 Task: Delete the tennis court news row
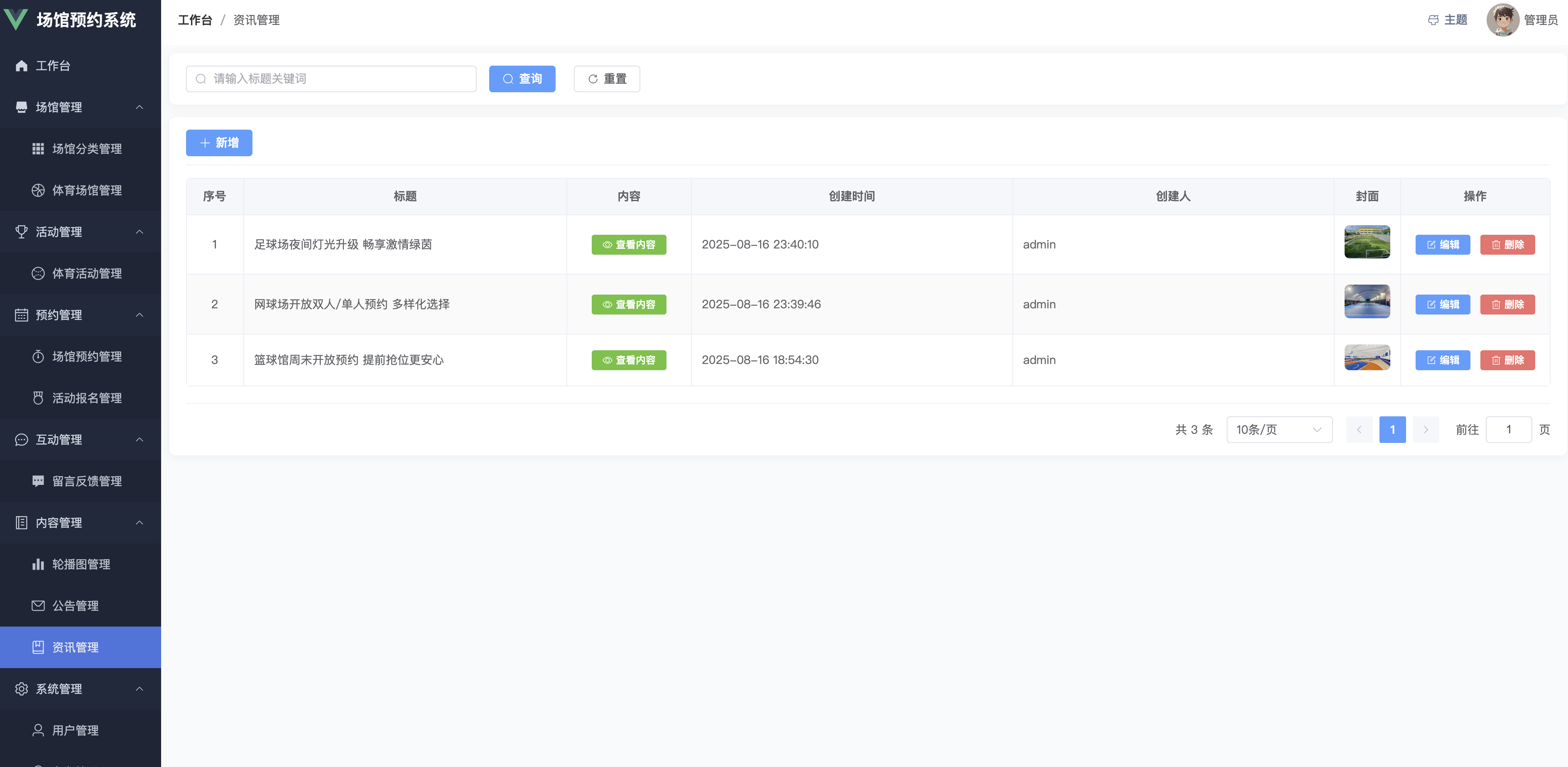(1507, 304)
